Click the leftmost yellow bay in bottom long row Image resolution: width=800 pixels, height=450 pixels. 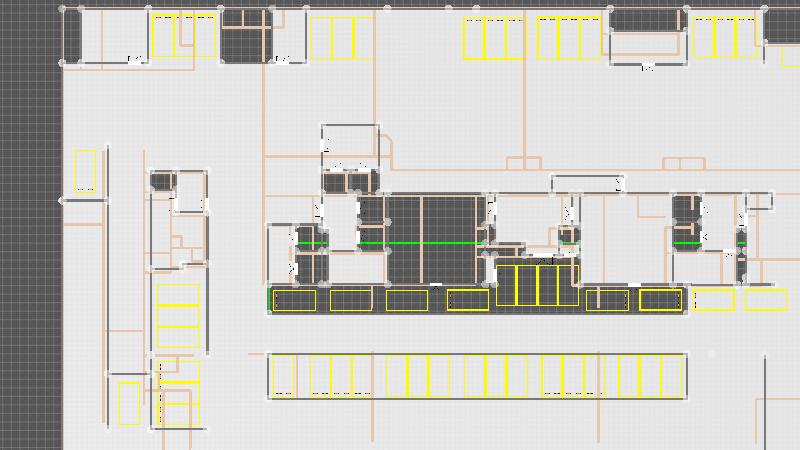pos(283,376)
